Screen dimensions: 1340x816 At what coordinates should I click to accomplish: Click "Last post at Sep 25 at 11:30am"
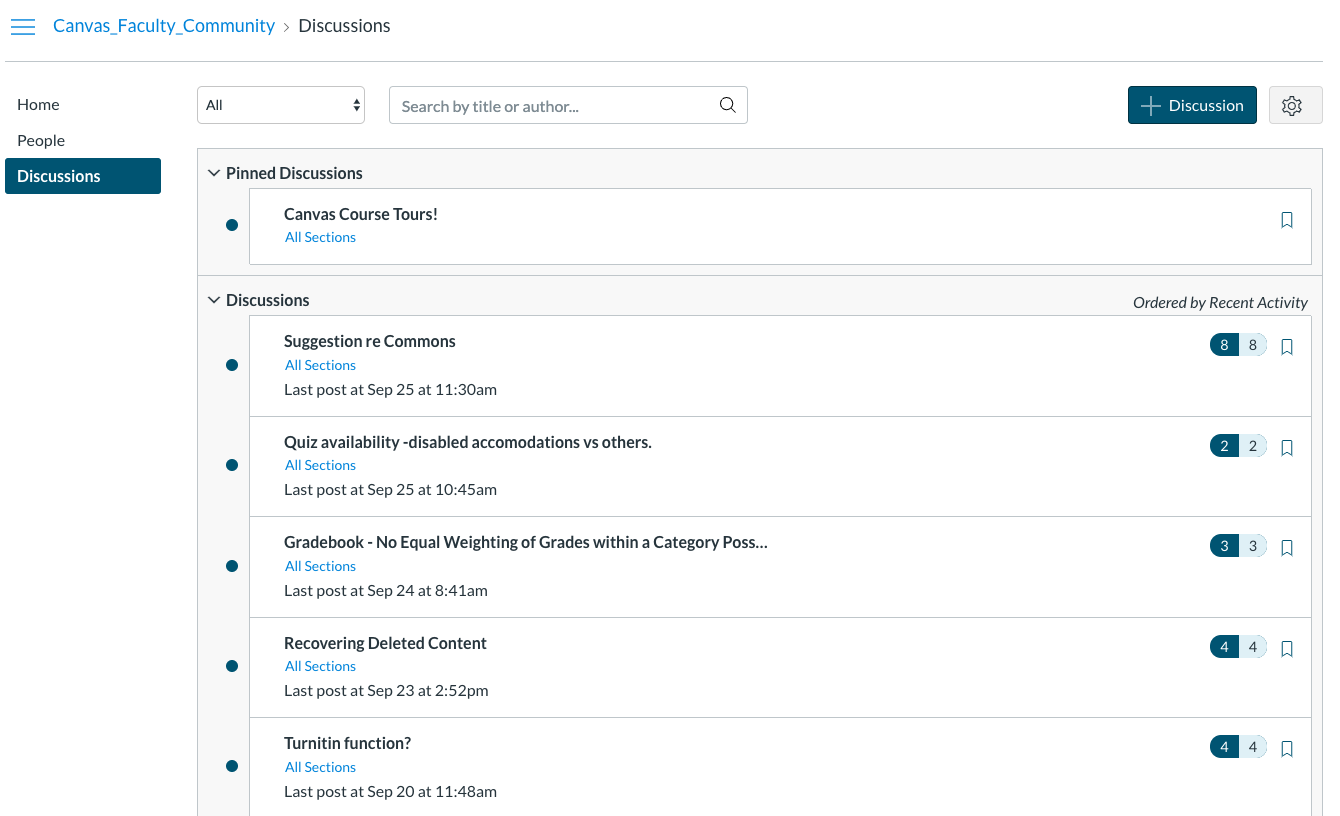tap(390, 389)
